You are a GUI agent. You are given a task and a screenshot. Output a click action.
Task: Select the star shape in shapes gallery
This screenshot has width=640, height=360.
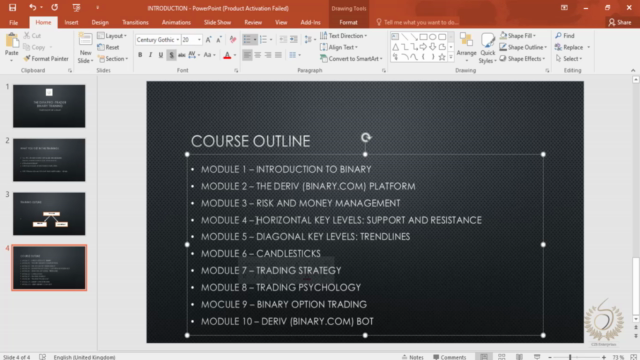[x=442, y=57]
